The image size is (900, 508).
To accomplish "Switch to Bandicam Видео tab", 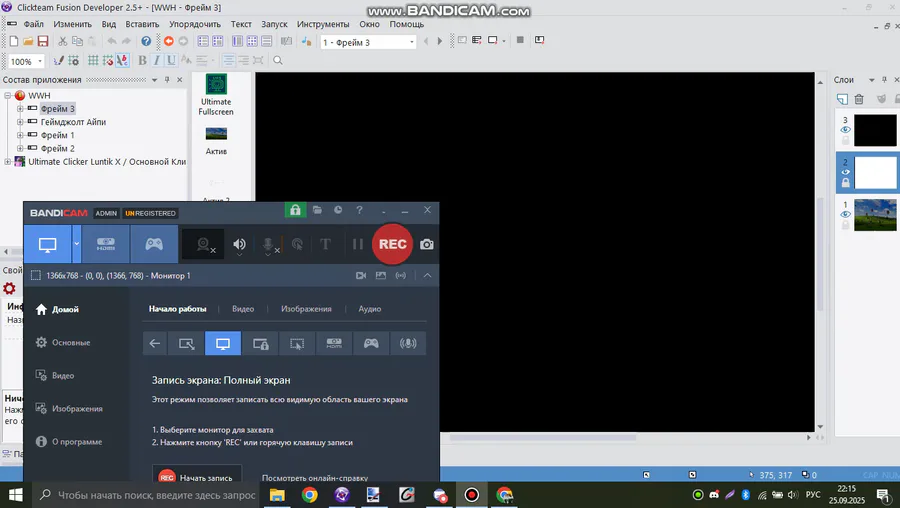I will (x=243, y=309).
